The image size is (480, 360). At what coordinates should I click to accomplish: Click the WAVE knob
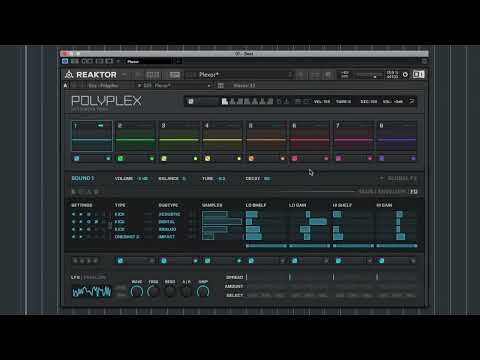tap(137, 292)
